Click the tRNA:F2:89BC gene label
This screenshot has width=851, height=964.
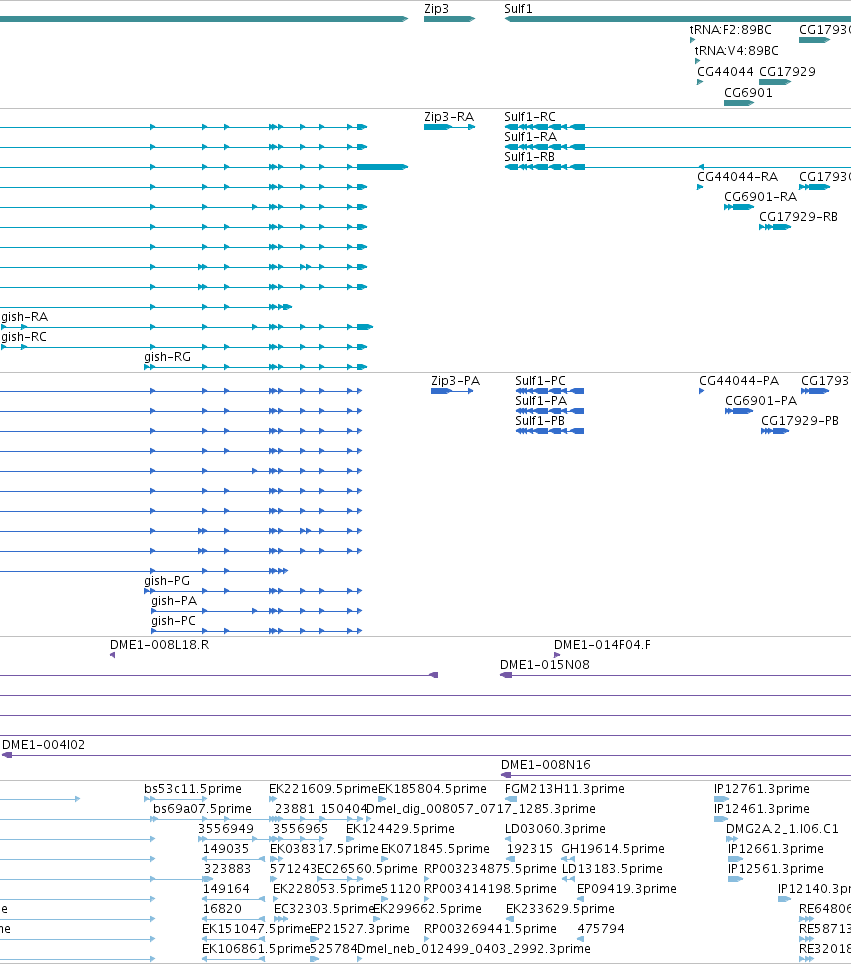[x=730, y=30]
